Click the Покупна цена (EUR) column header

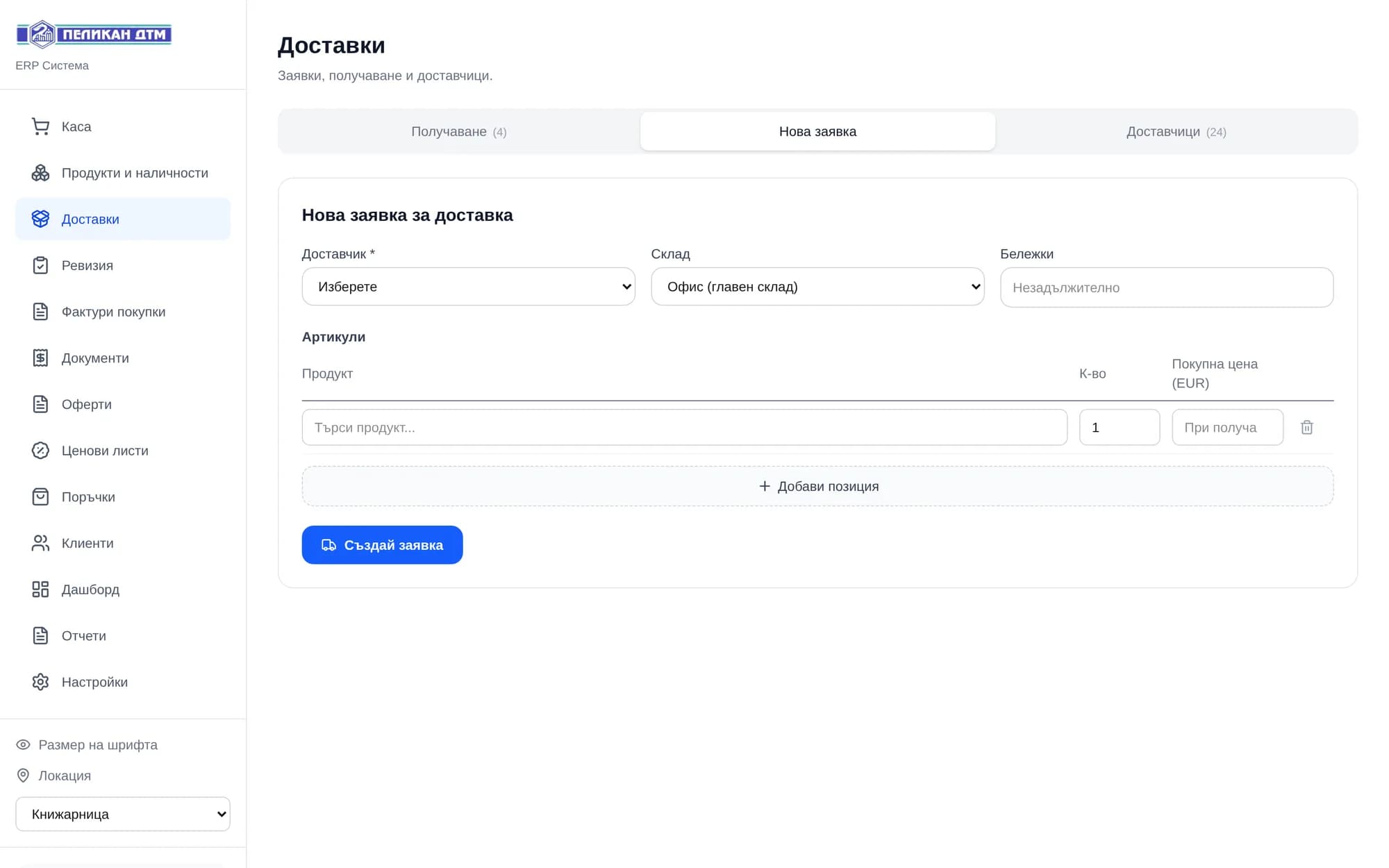coord(1215,374)
